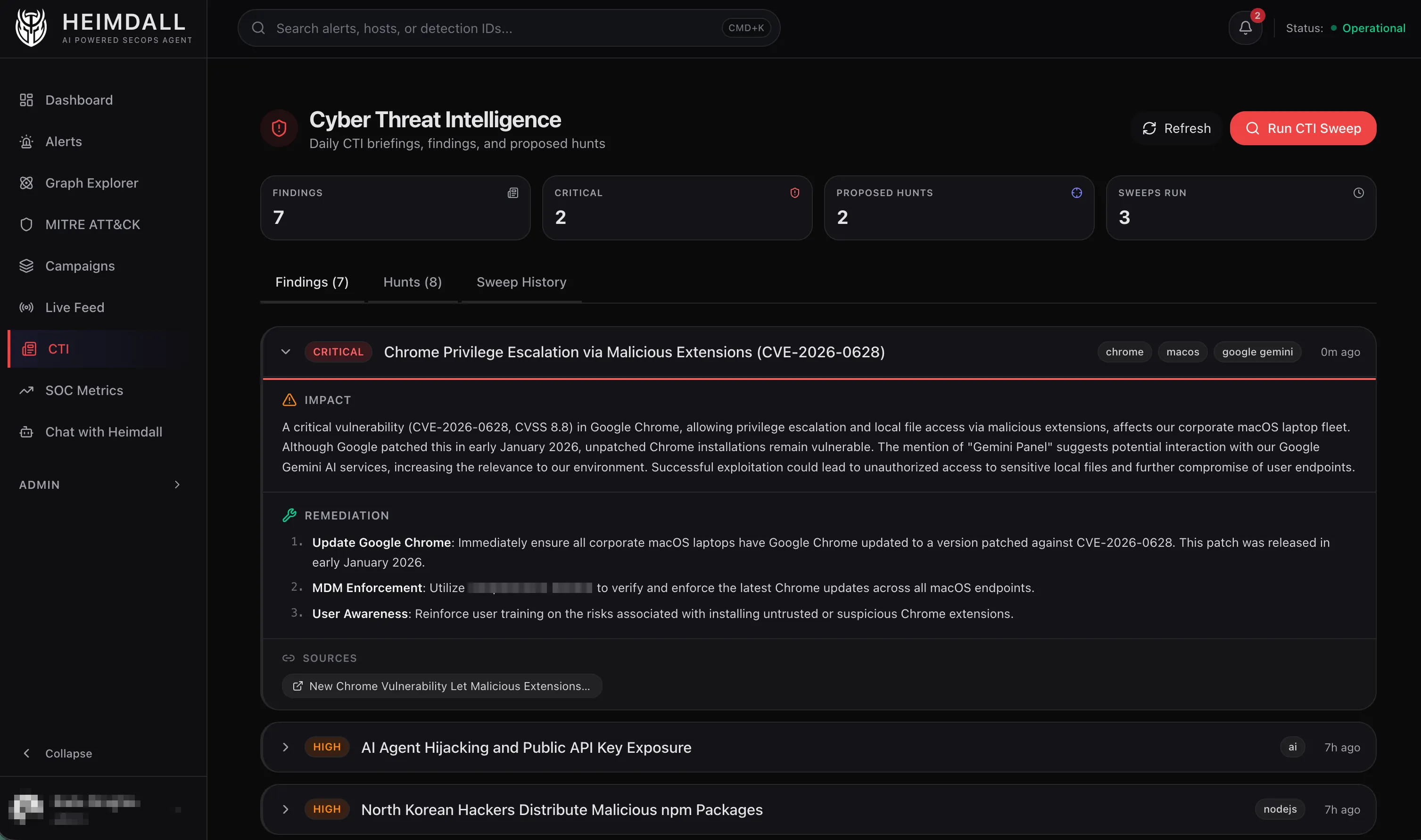Click the Proposed Hunts crosshair icon

pyautogui.click(x=1077, y=193)
